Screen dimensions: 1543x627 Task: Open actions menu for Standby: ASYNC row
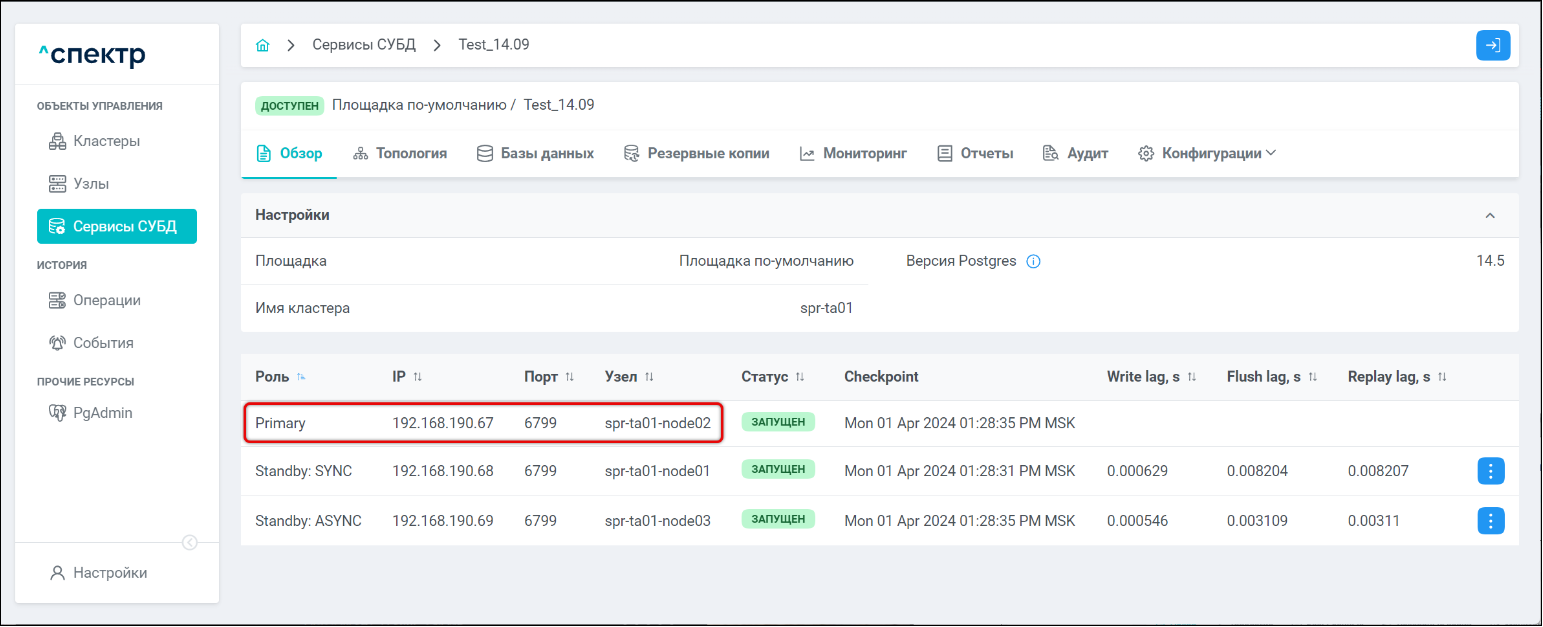(1490, 521)
